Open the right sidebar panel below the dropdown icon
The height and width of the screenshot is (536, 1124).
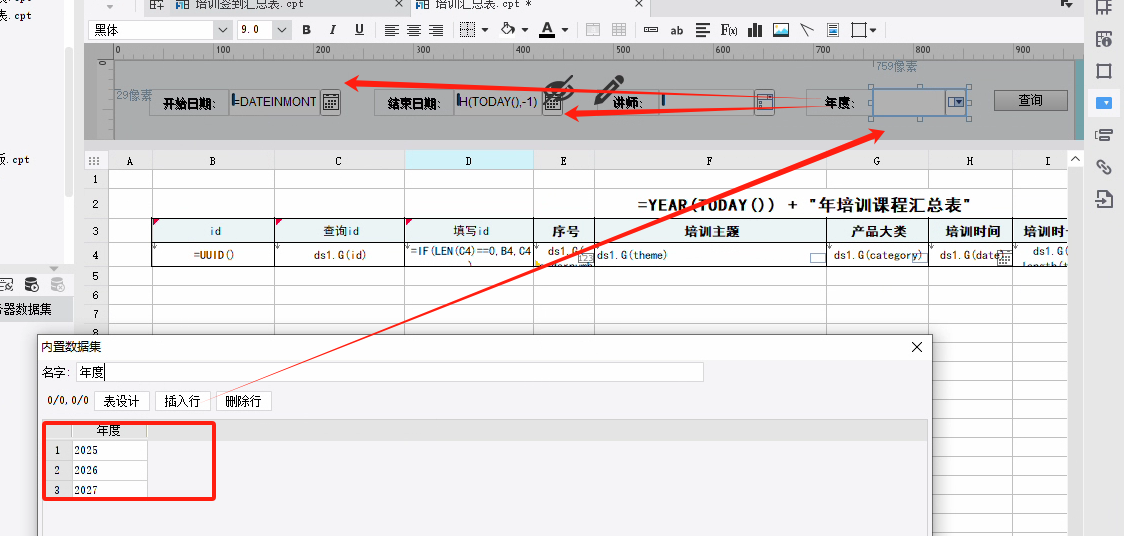pyautogui.click(x=1104, y=135)
